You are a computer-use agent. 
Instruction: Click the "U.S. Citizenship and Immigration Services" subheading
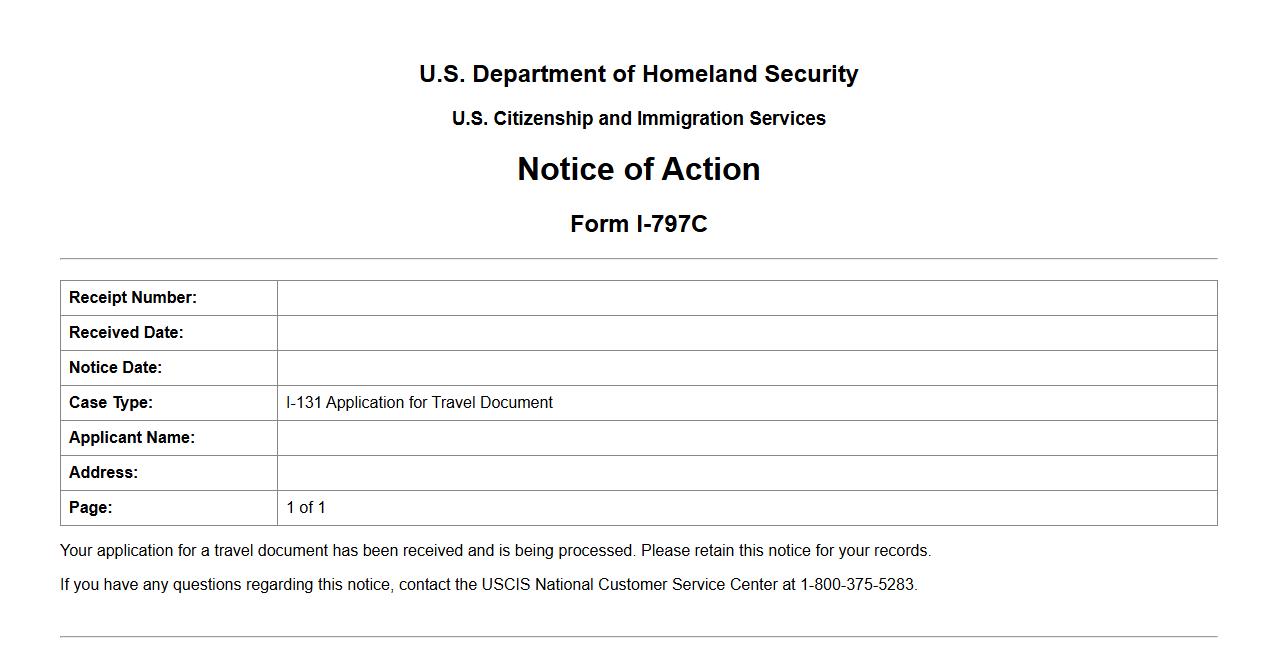pyautogui.click(x=639, y=119)
